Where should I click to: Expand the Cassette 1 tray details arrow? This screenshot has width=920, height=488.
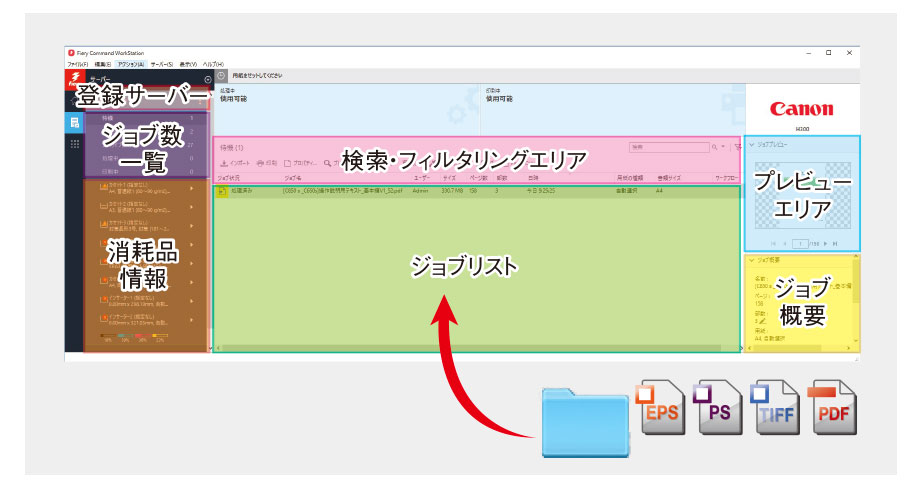pos(191,187)
